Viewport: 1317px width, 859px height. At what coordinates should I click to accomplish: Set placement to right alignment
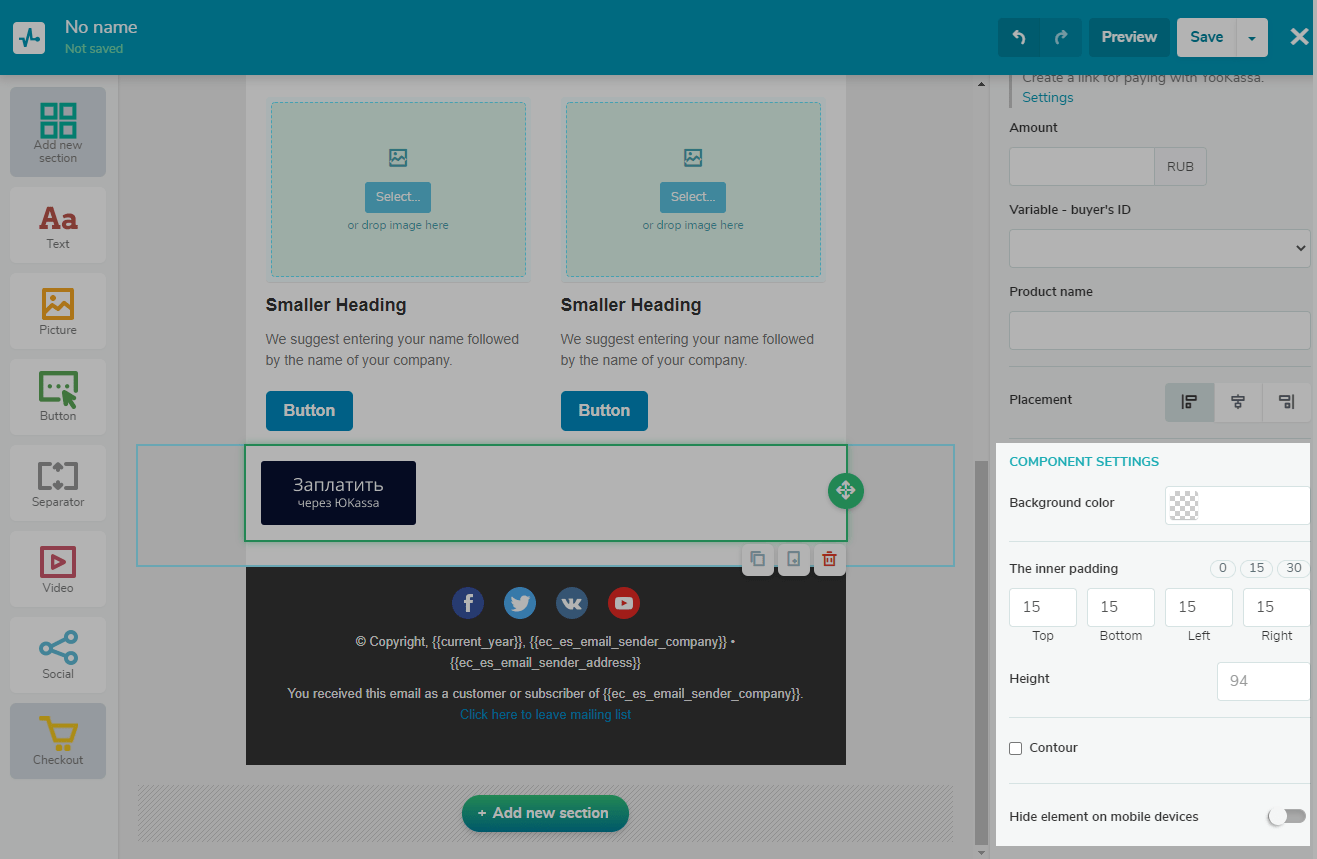[x=1286, y=402]
